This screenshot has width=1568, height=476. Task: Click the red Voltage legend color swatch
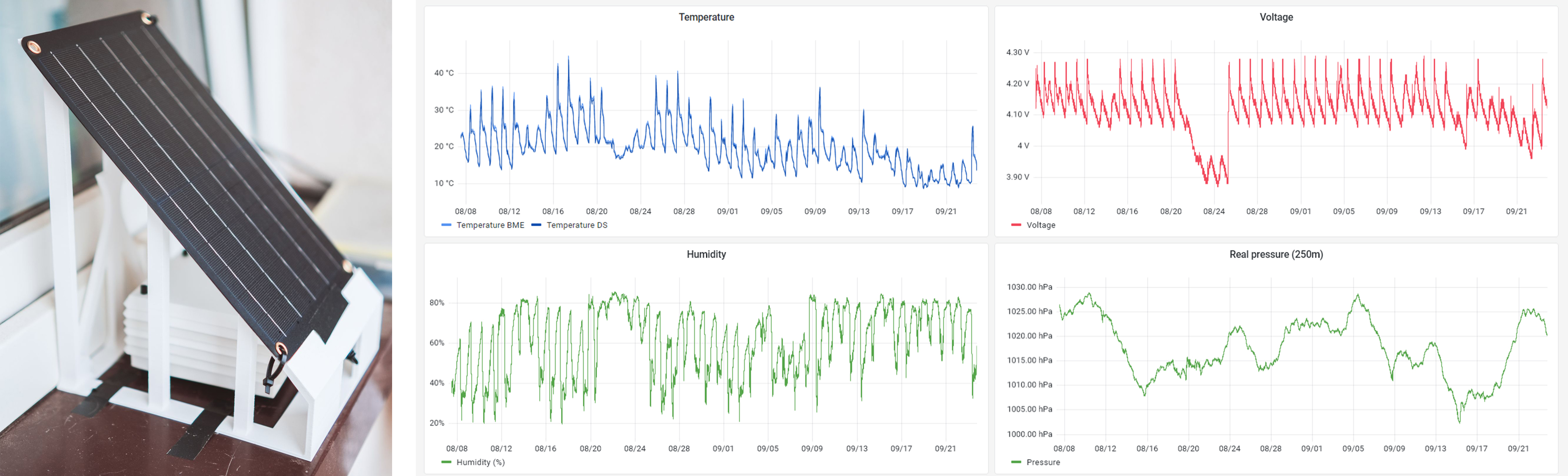1016,225
